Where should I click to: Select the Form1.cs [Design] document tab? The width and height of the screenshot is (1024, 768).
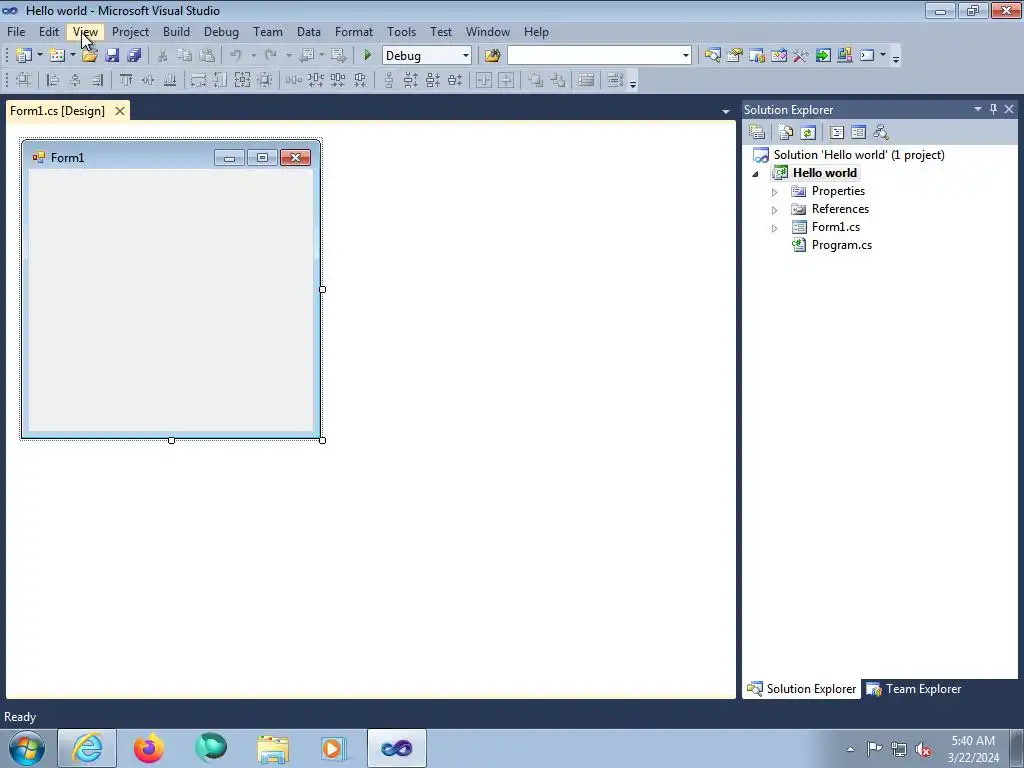(57, 111)
